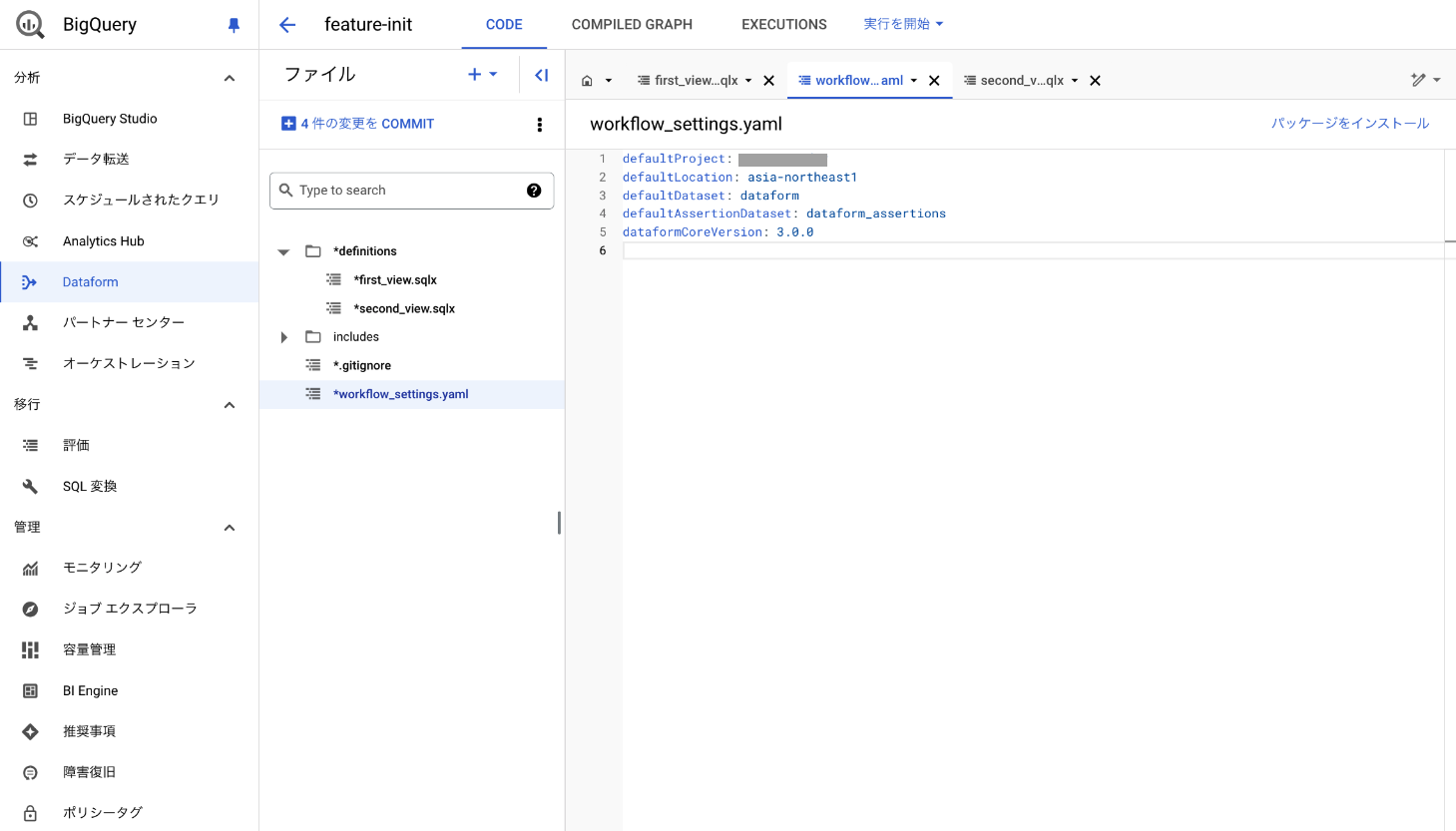Screen dimensions: 1456x831
Task: Click the 容量管理 icon
Action: tap(30, 650)
